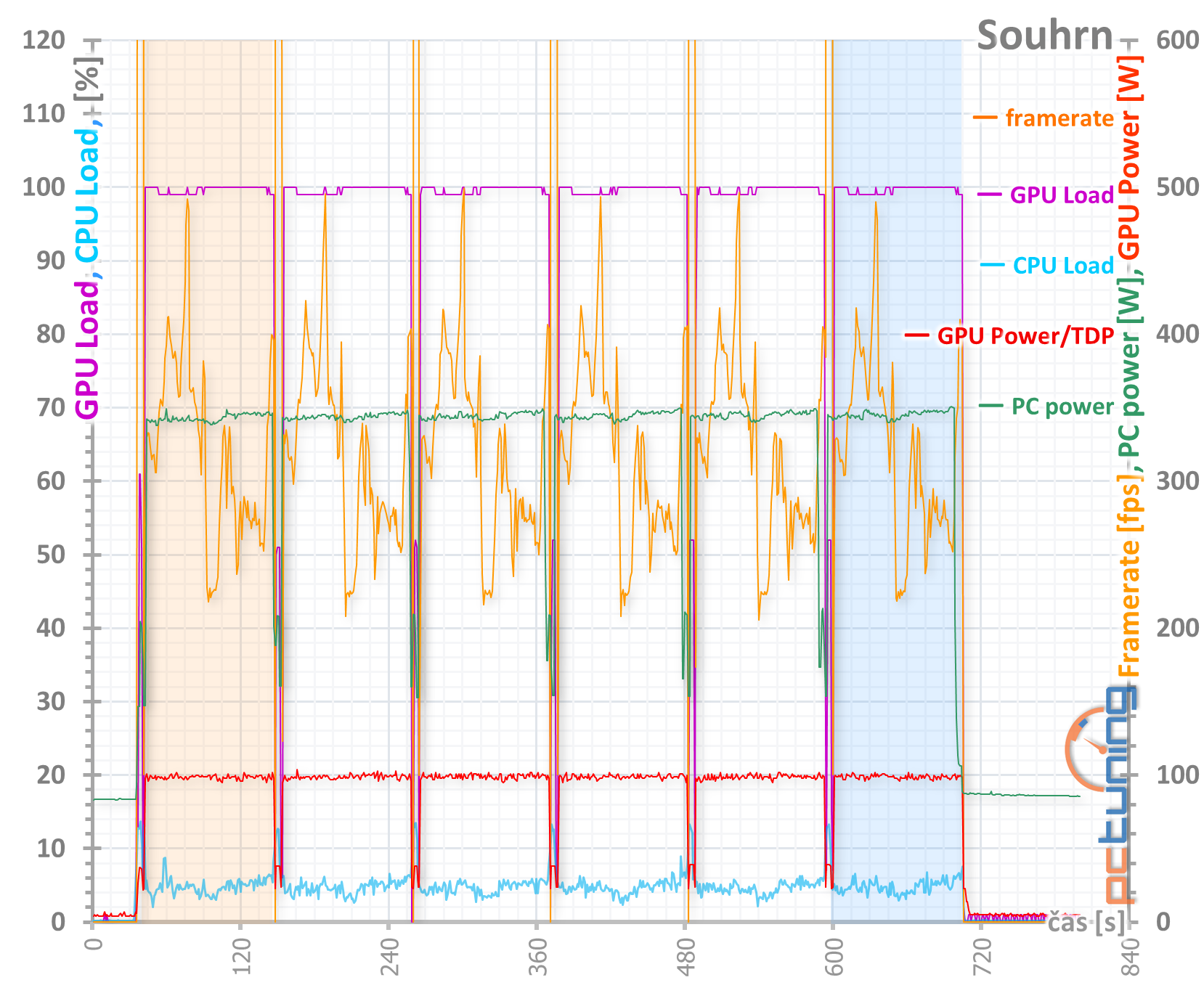Screen dimensions: 1204x988
Task: Click the left axis value 20
Action: tap(51, 775)
